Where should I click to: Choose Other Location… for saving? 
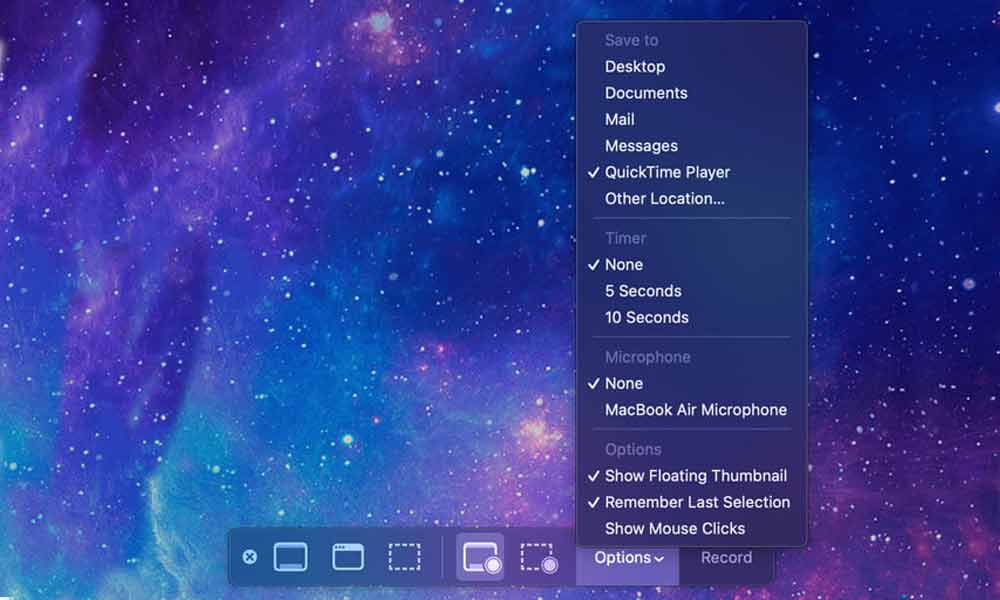tap(664, 198)
